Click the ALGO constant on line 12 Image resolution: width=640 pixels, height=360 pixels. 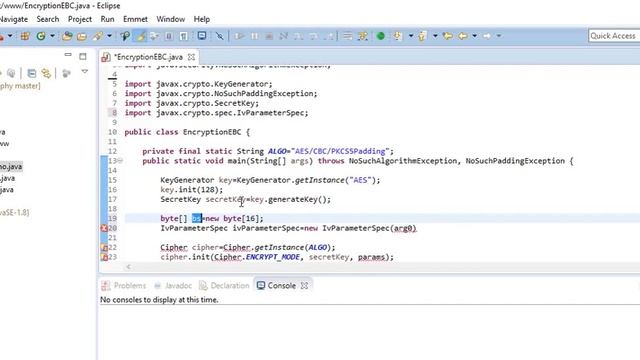pyautogui.click(x=278, y=151)
